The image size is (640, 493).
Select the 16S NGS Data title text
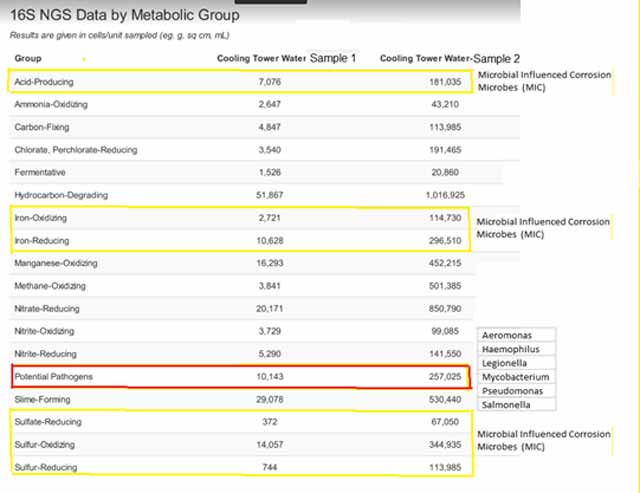pos(124,15)
